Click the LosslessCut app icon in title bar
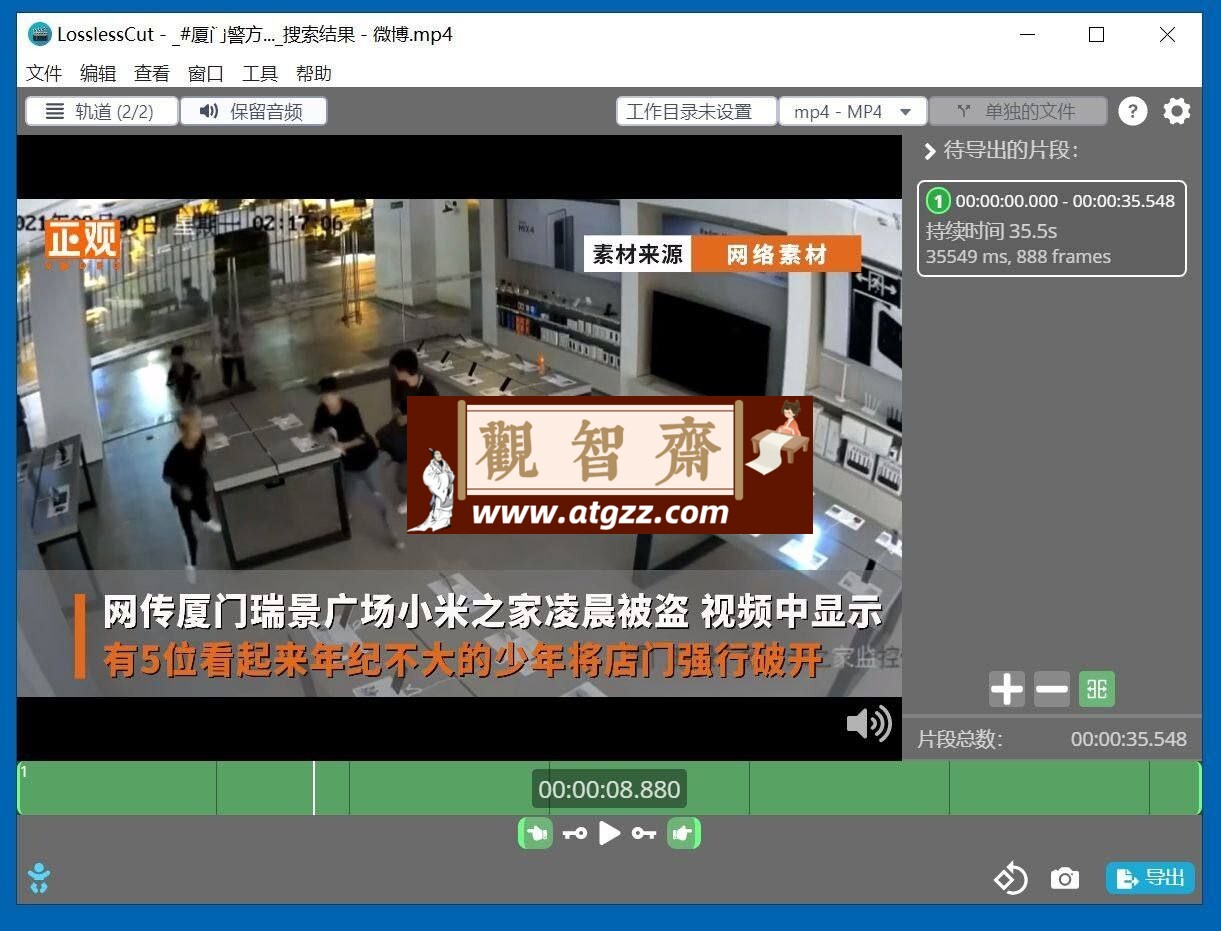1221x931 pixels. coord(39,35)
